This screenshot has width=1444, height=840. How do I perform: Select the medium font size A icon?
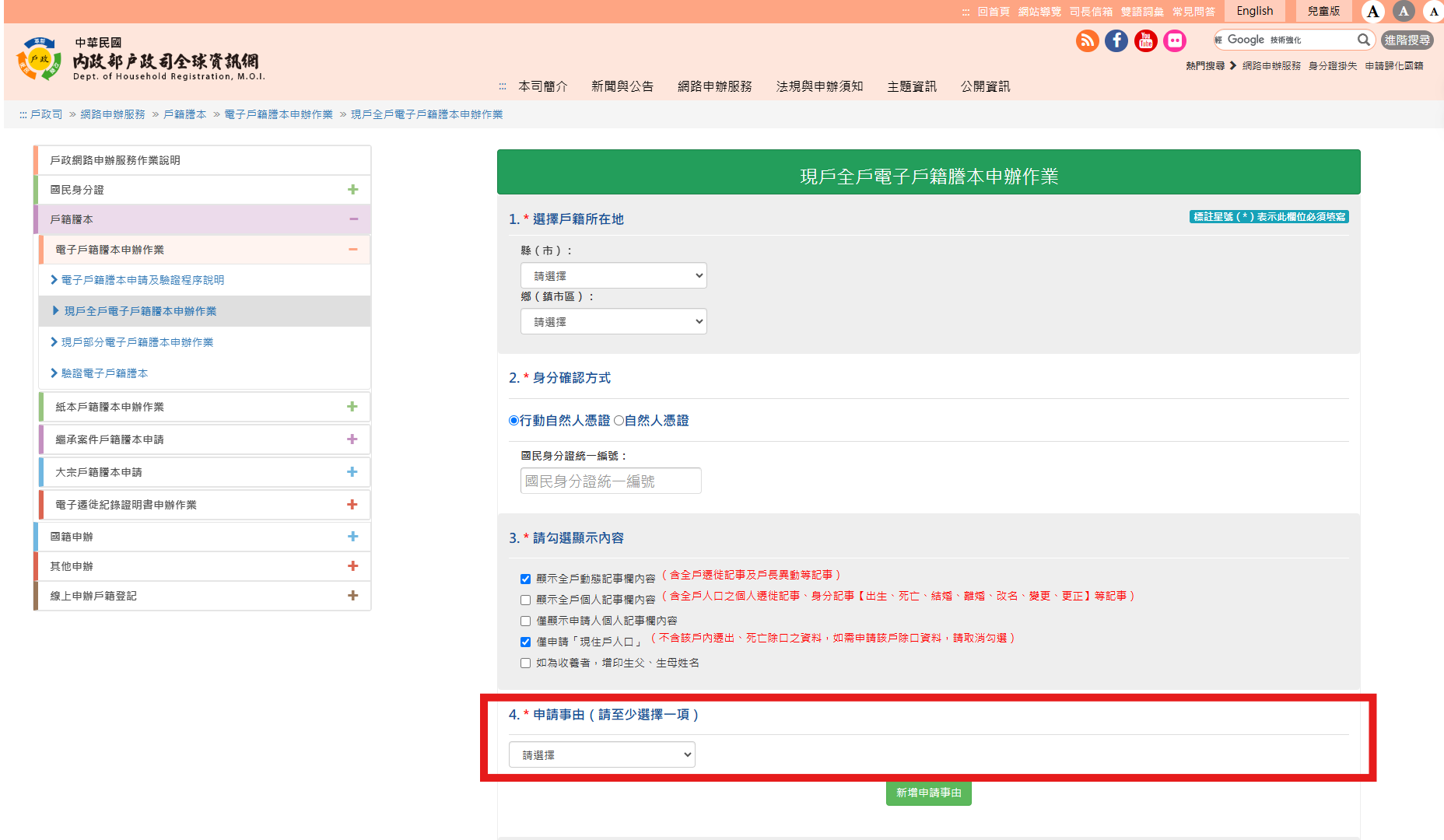coord(1404,12)
